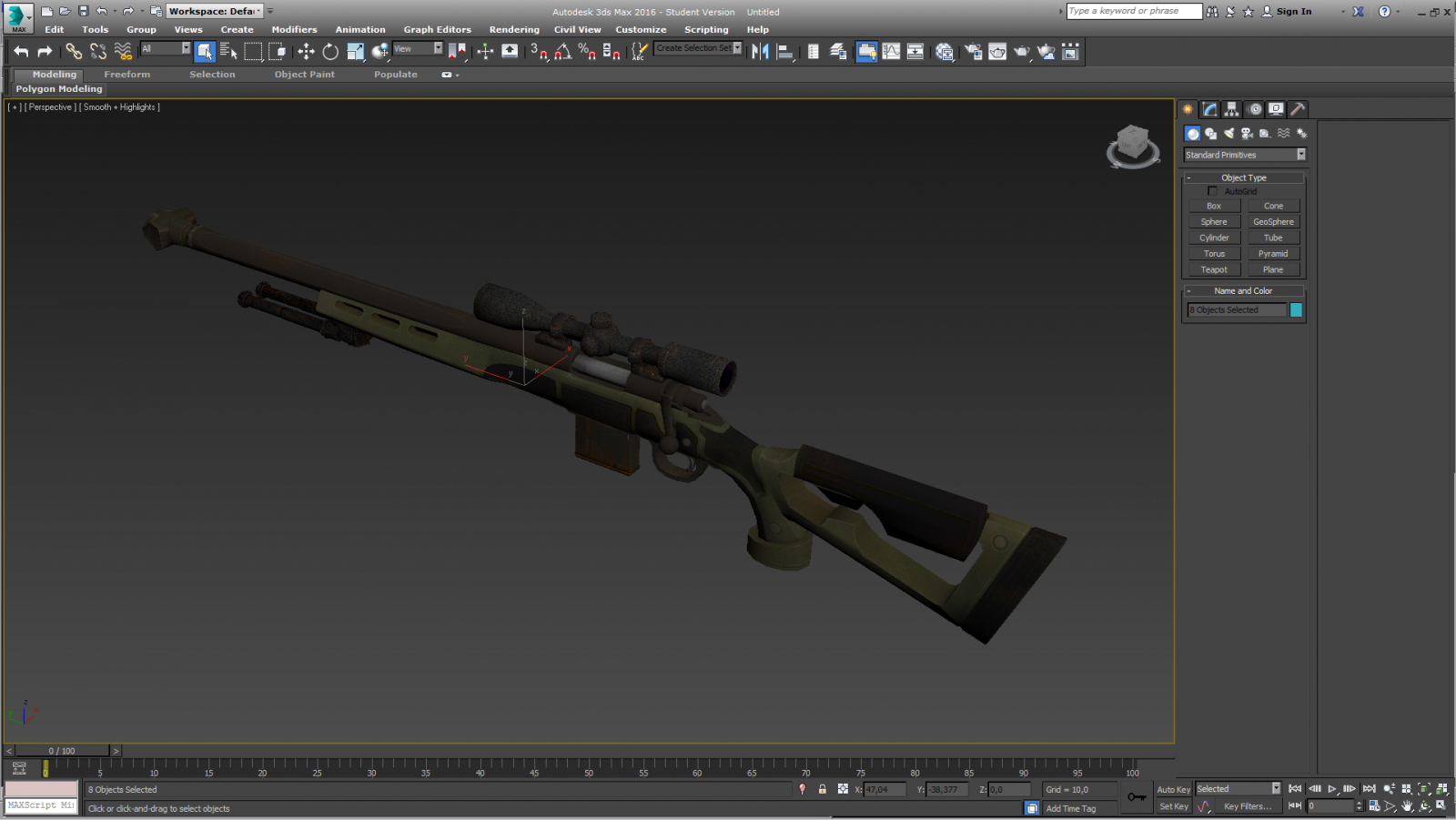The image size is (1456, 820).
Task: Create a GeoSphere primitive
Action: click(x=1273, y=222)
